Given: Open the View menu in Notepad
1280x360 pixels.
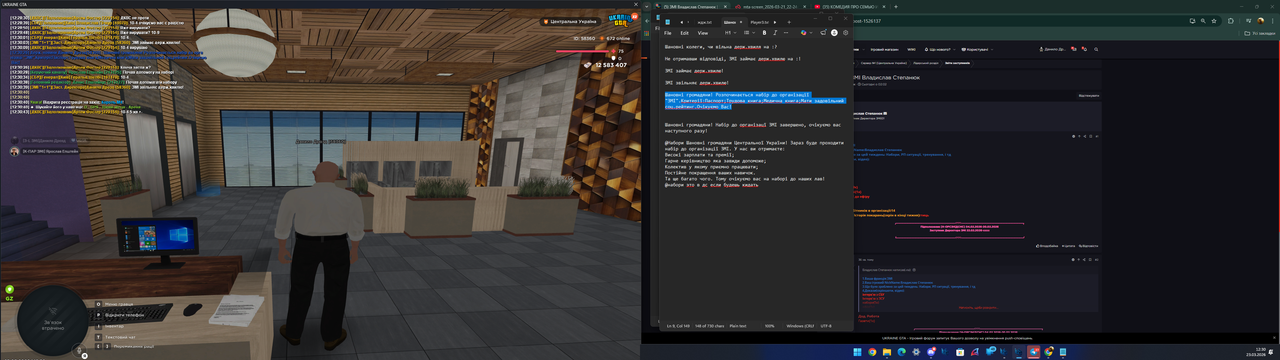Looking at the screenshot, I should (703, 33).
